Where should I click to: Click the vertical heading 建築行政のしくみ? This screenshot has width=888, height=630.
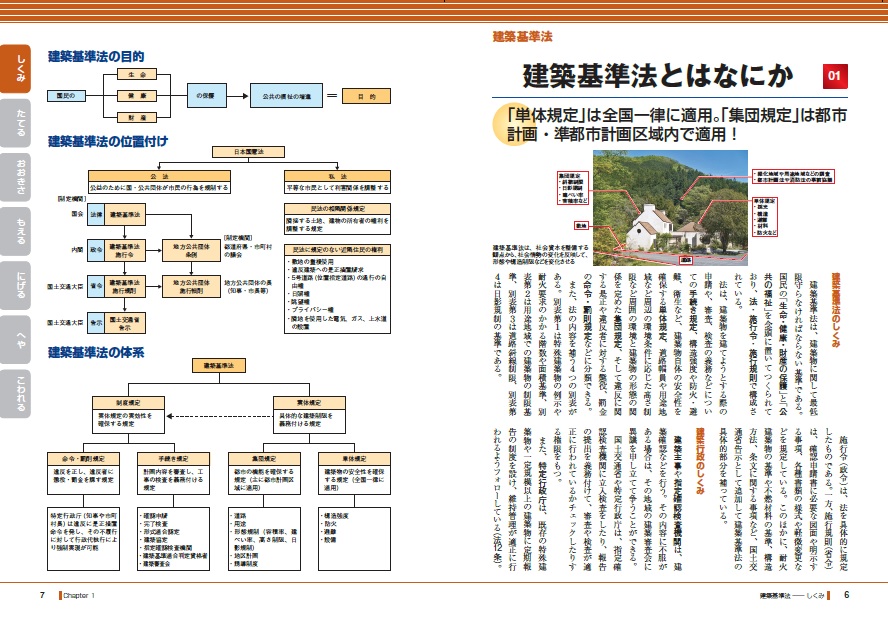700,462
